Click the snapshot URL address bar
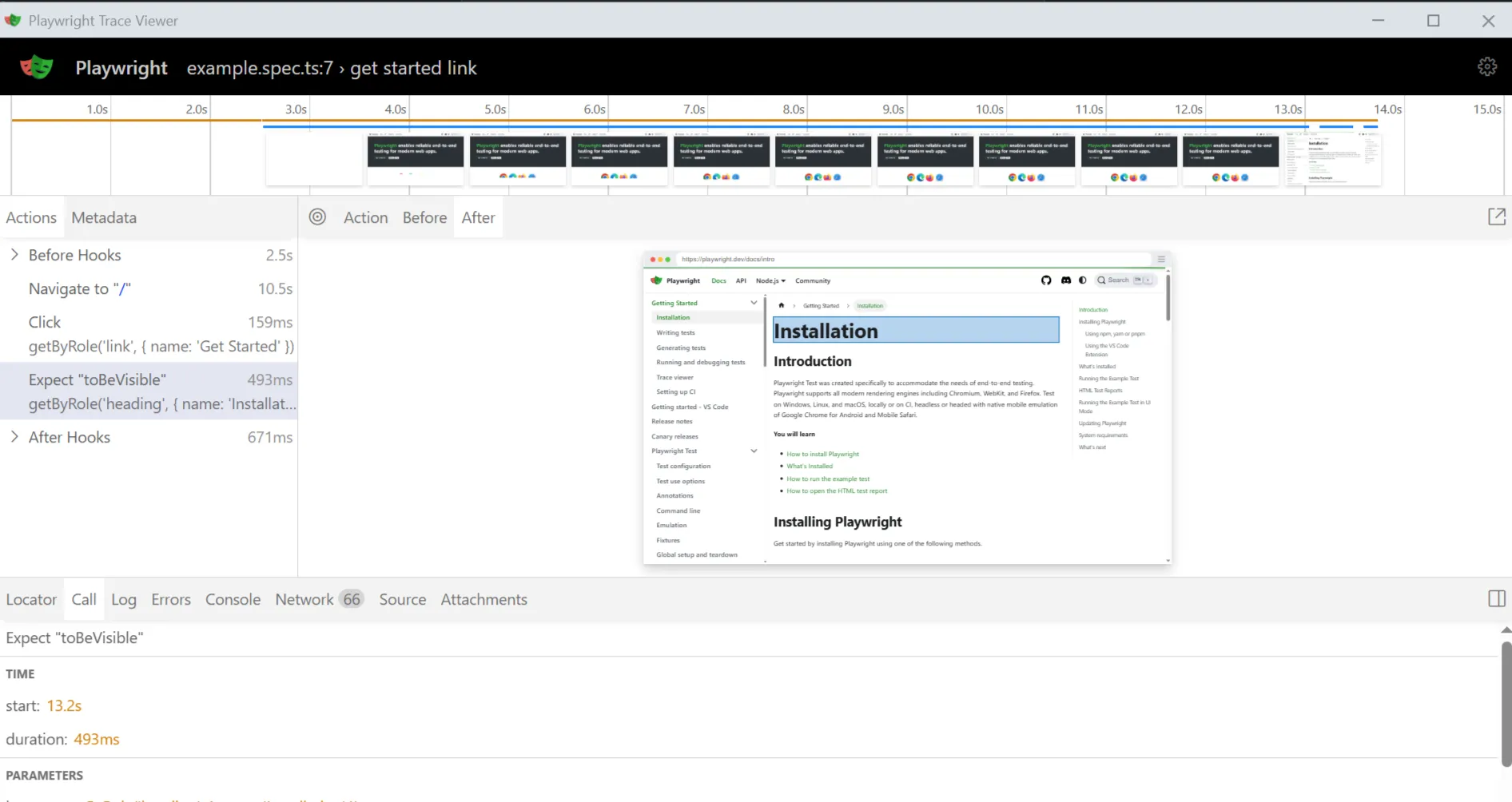 pos(914,259)
